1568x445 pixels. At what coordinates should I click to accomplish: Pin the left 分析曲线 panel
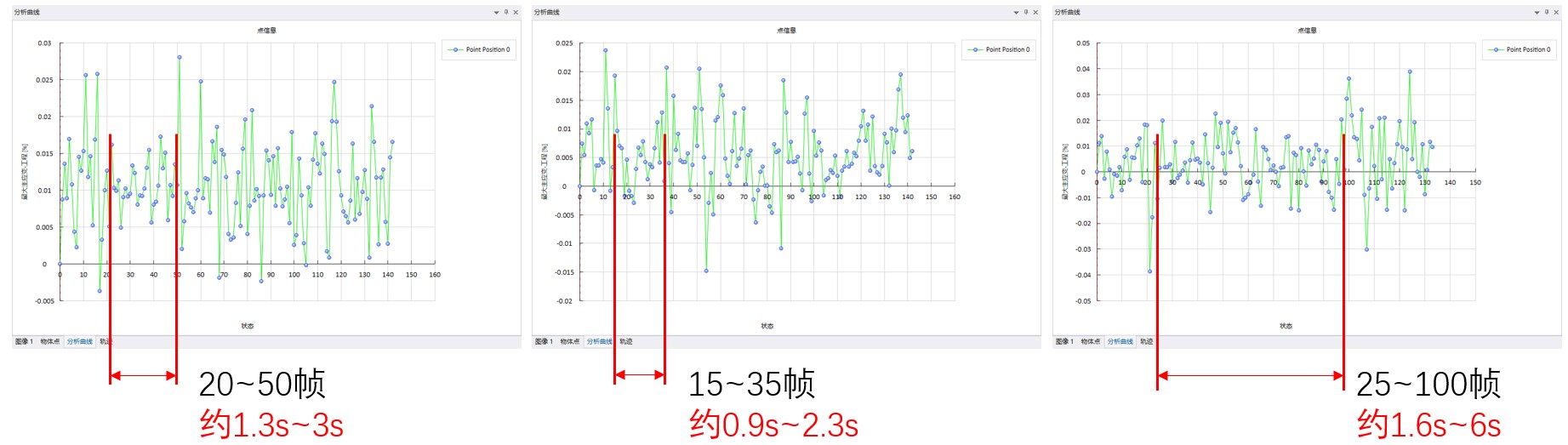506,13
